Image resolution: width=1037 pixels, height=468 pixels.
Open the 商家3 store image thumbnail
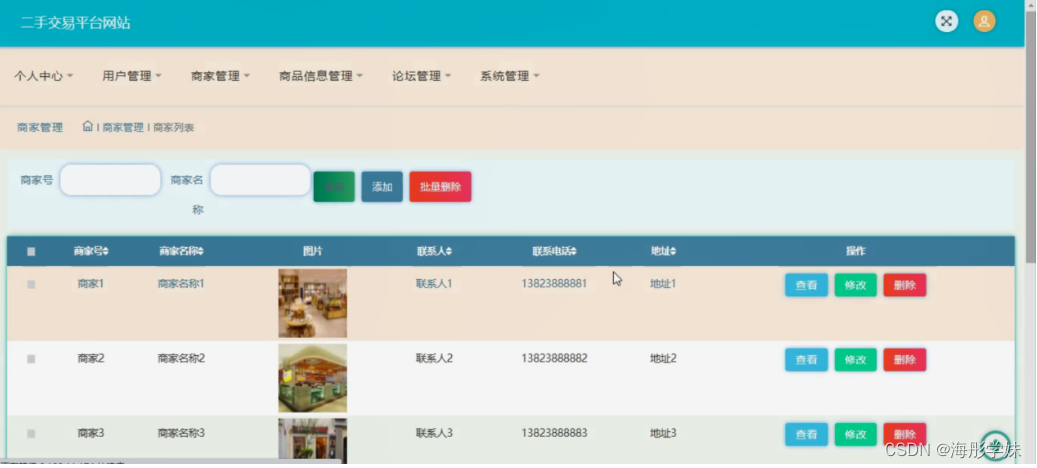click(x=312, y=439)
